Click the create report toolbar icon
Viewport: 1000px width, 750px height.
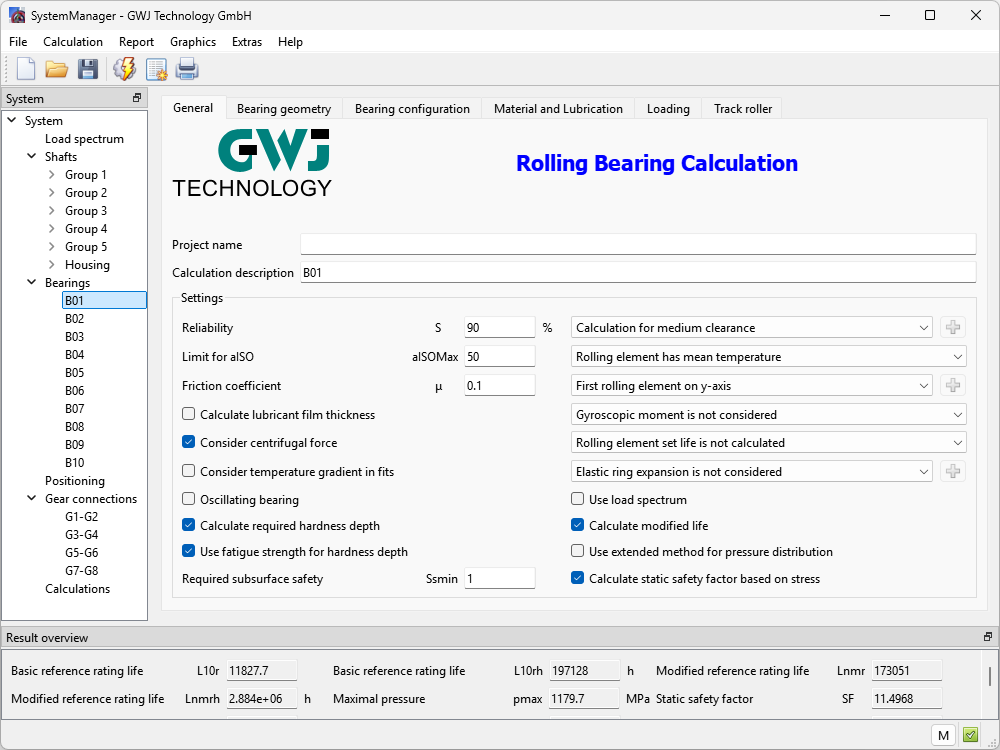156,69
